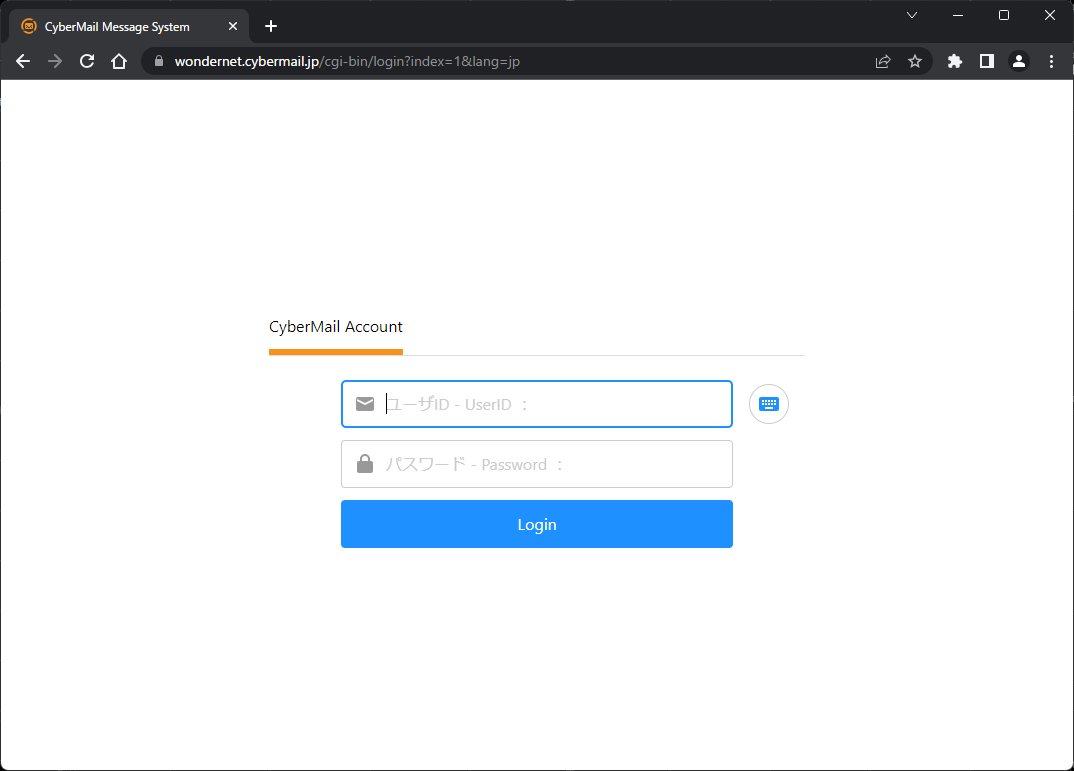Click the browser forward arrow
Viewport: 1074px width, 771px height.
[55, 62]
